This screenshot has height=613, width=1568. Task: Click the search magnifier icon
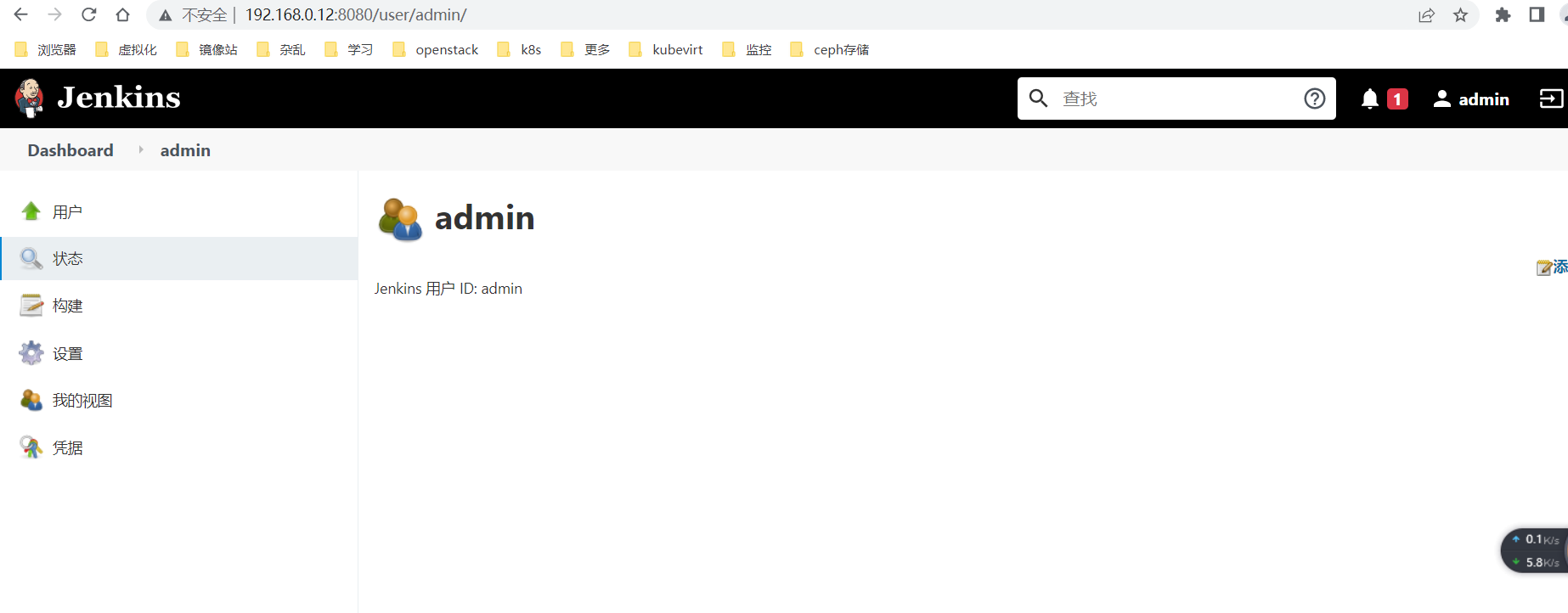tap(1038, 98)
